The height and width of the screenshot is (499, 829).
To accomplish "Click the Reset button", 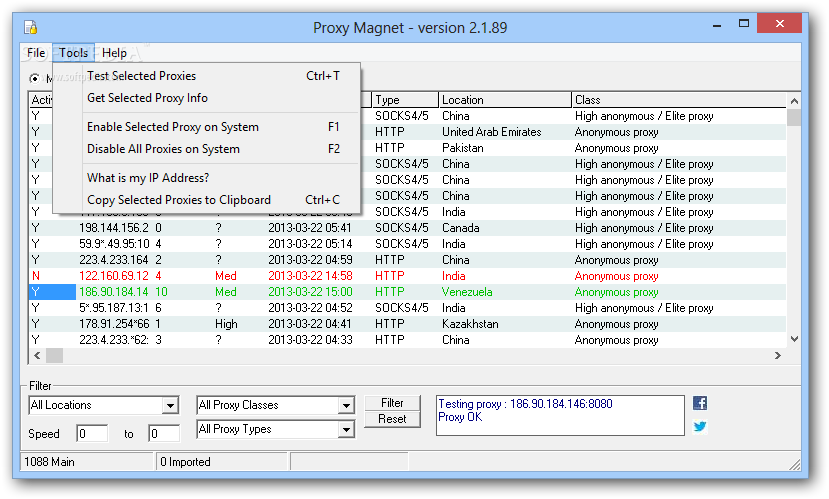I will pyautogui.click(x=392, y=419).
